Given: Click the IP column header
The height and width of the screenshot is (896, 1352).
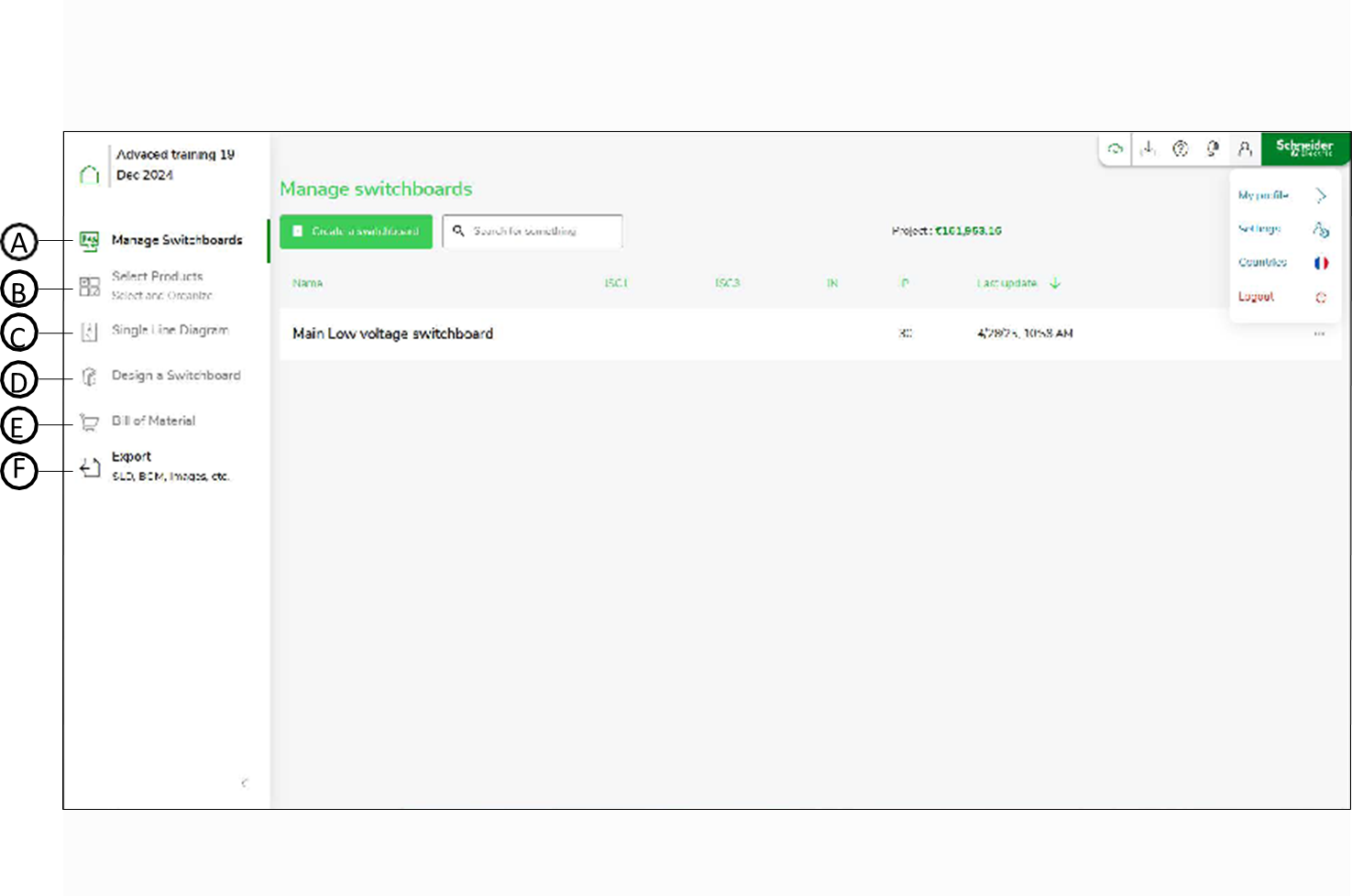Looking at the screenshot, I should 905,283.
